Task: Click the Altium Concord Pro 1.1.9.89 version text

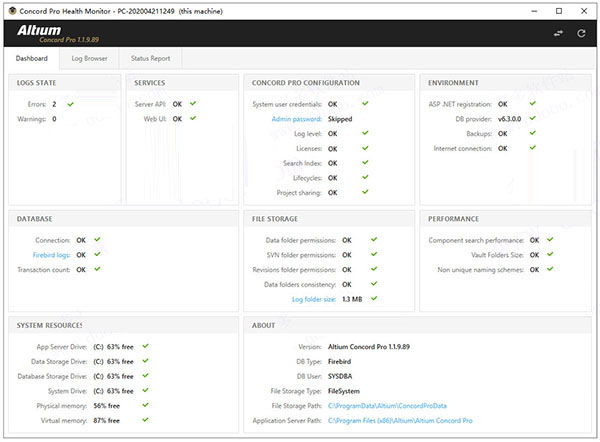Action: 369,347
